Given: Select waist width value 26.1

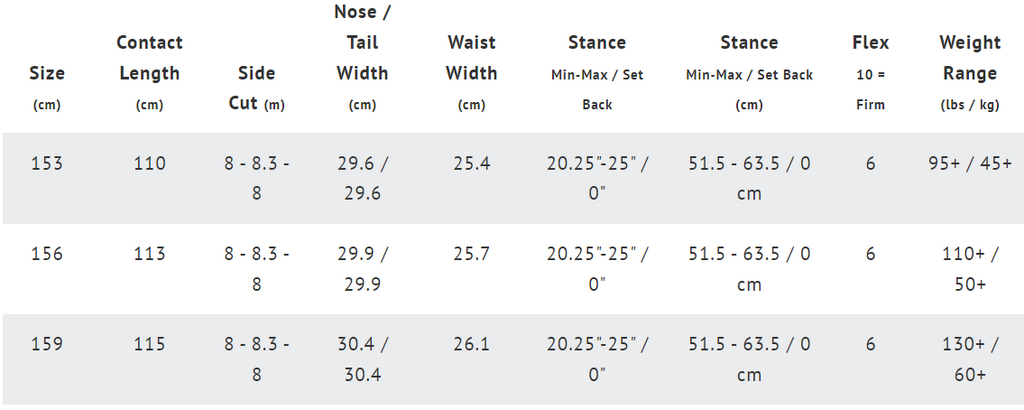Looking at the screenshot, I should pos(472,344).
